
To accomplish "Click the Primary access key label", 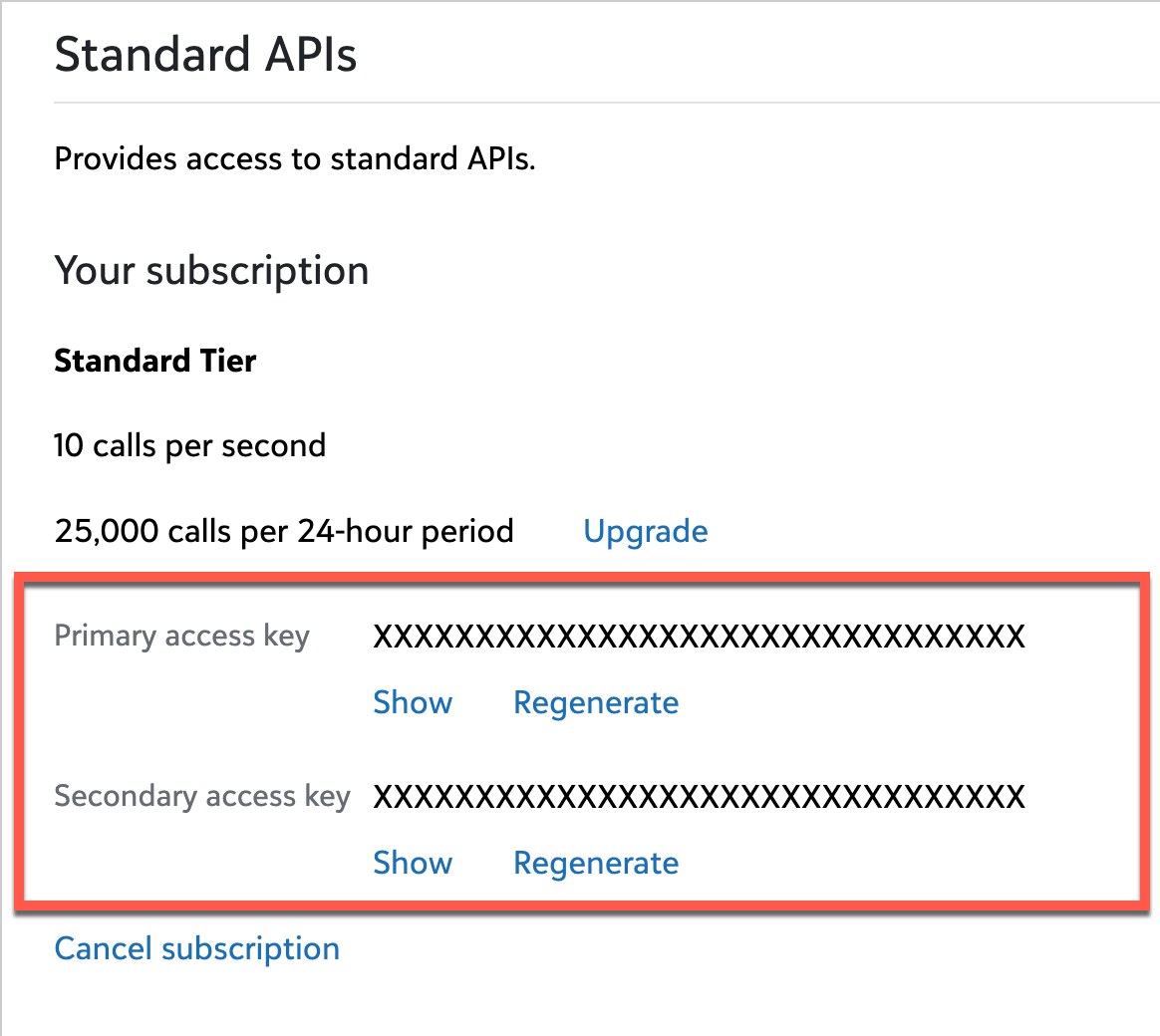I will pyautogui.click(x=182, y=637).
